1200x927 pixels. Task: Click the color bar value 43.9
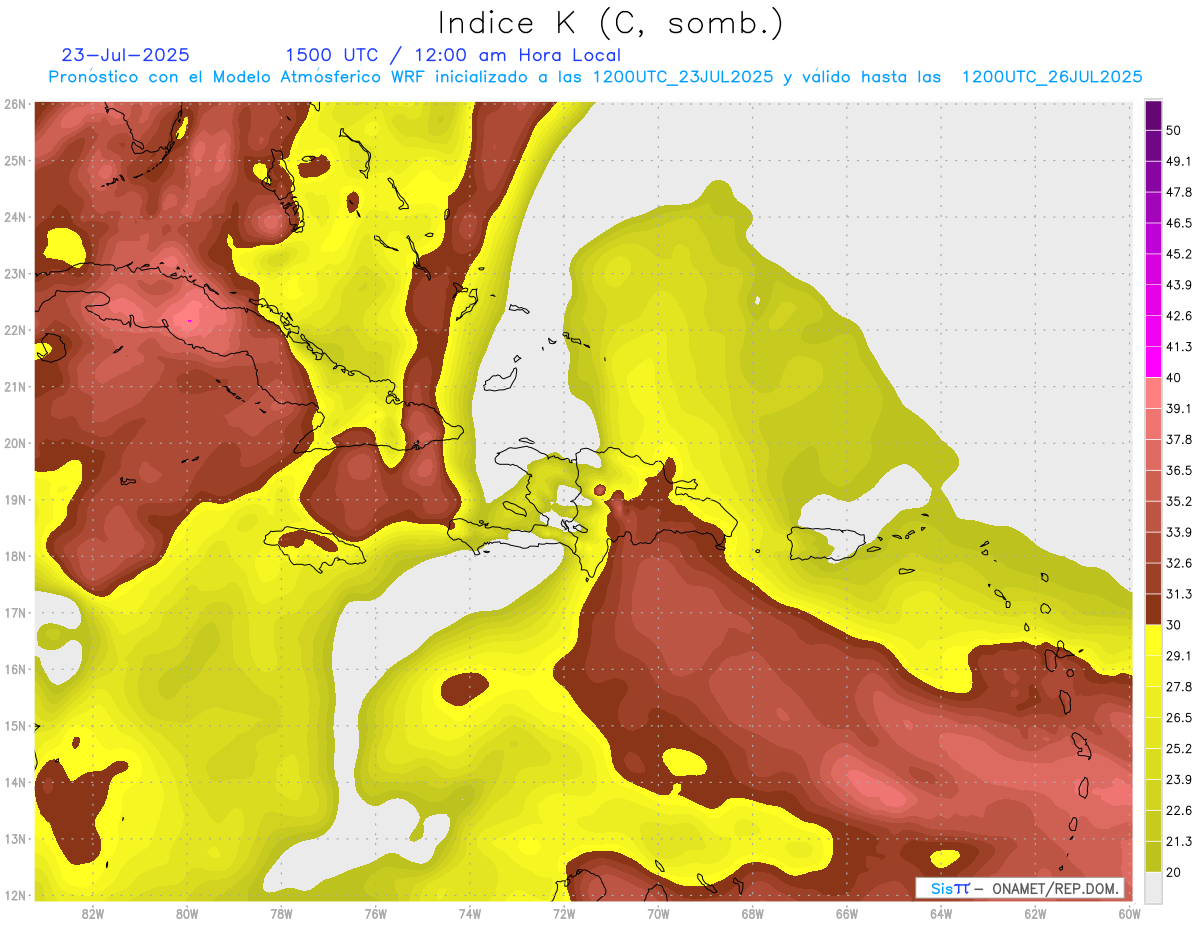pos(1179,285)
